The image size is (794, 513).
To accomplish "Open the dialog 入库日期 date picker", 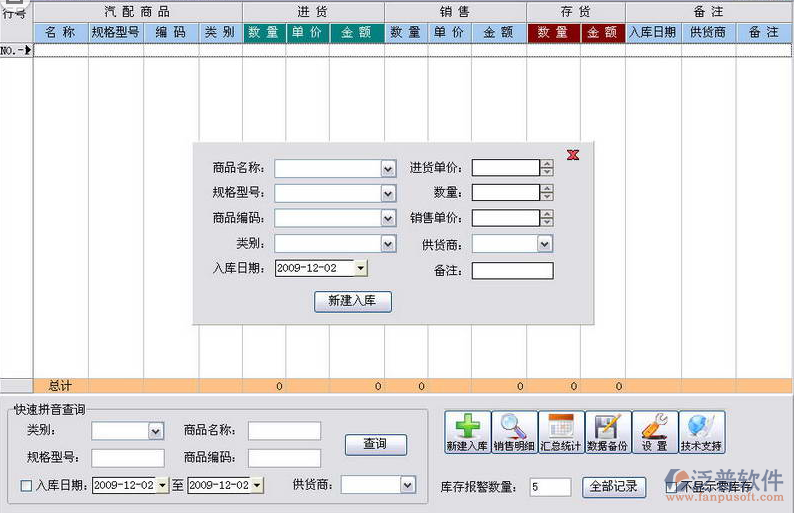I will (360, 268).
